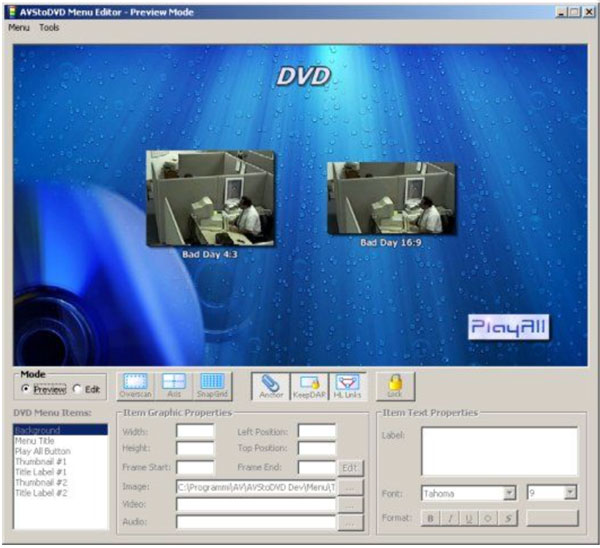Select Title Label #2 list item
The image size is (600, 548).
tap(60, 493)
